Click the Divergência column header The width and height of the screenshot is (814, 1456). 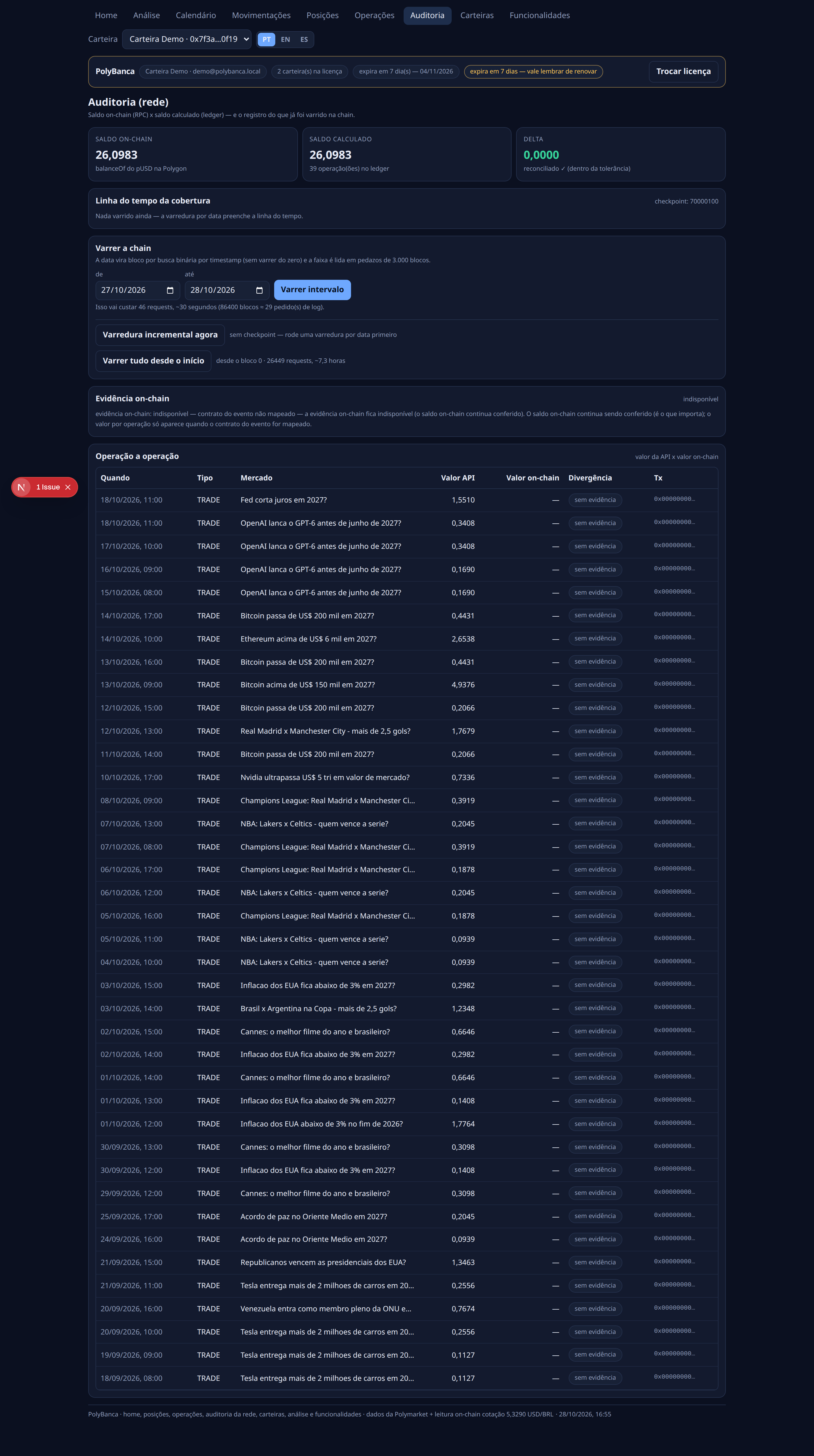click(x=590, y=478)
